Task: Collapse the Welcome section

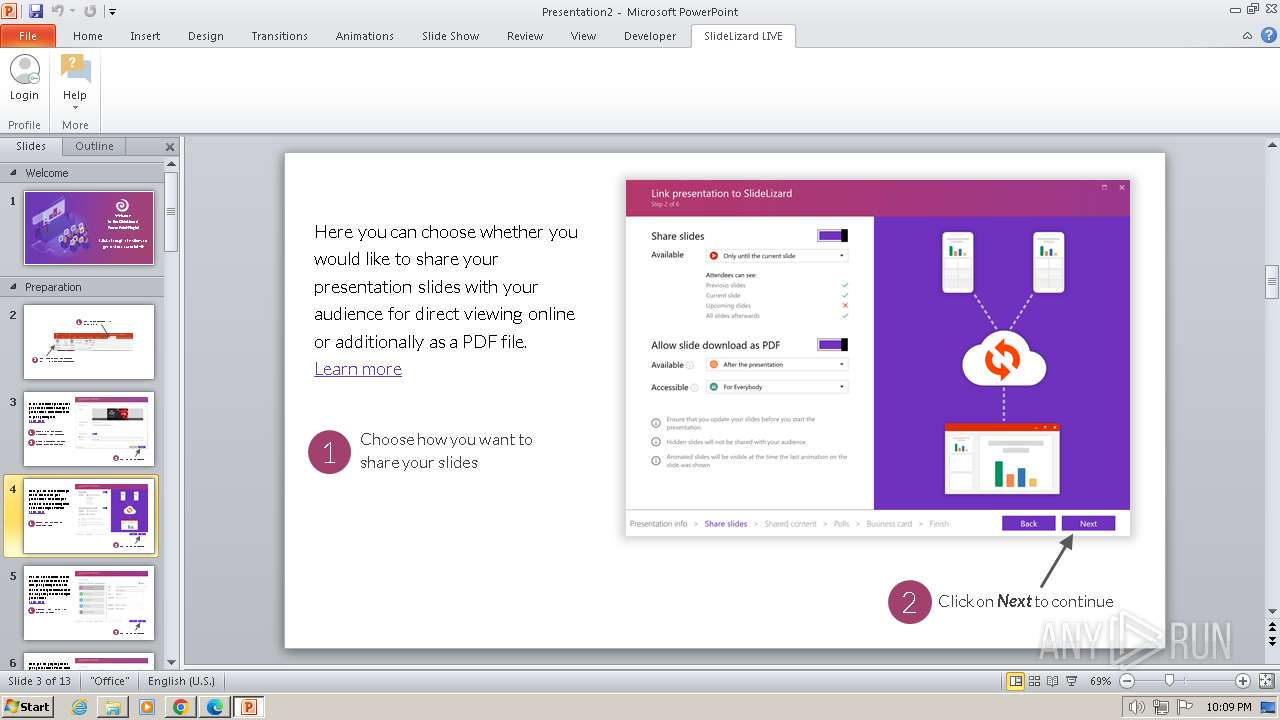Action: pyautogui.click(x=14, y=173)
